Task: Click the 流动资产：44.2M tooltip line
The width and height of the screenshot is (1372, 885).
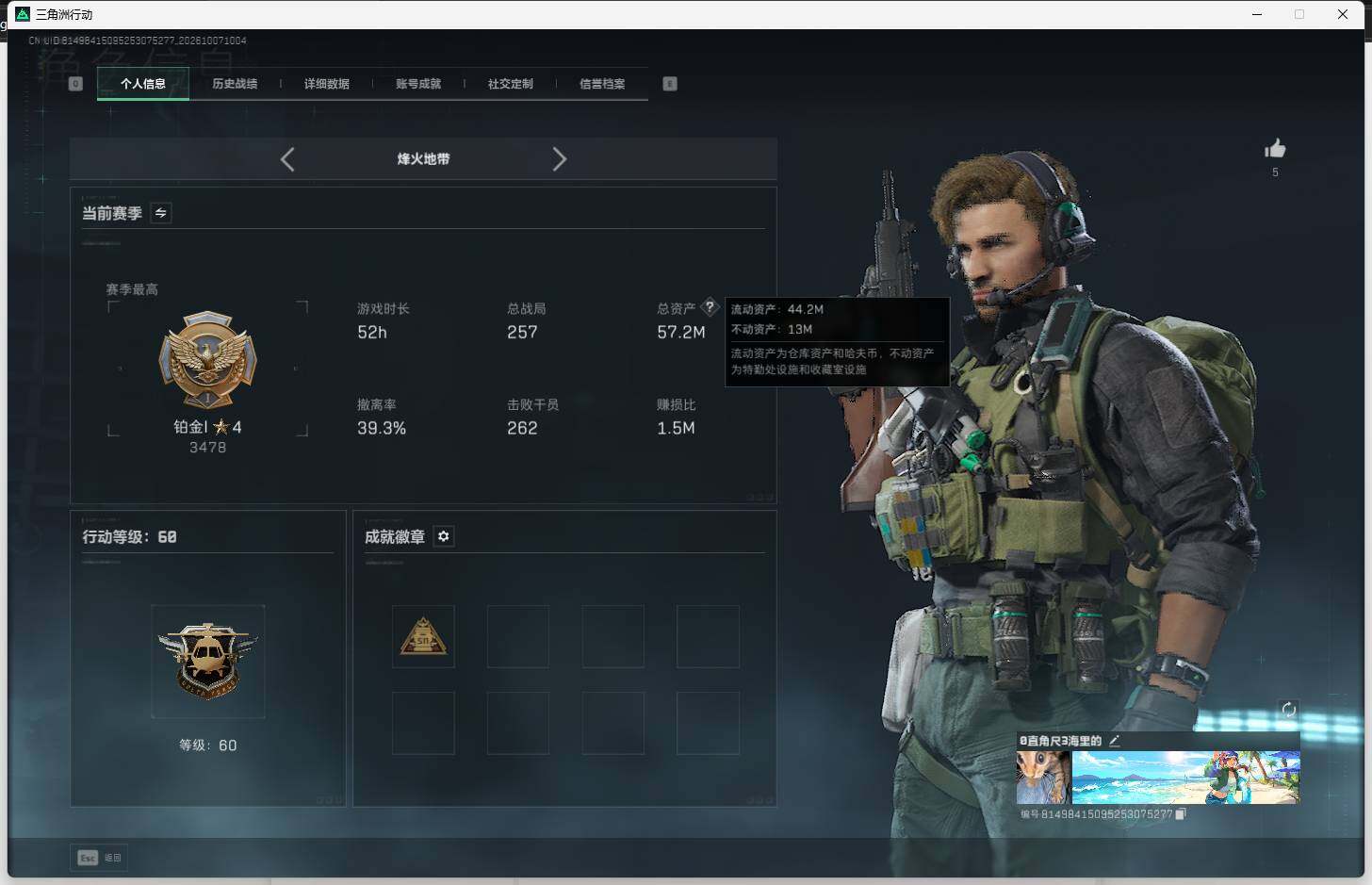Action: pyautogui.click(x=777, y=309)
